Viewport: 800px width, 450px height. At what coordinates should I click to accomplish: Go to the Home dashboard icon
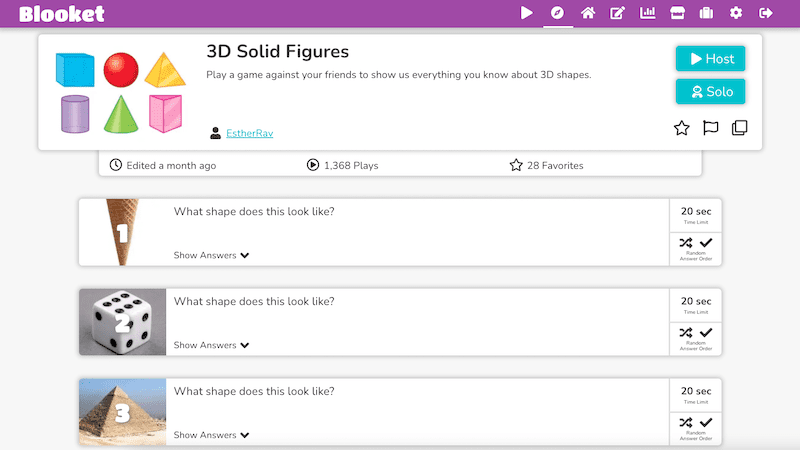pyautogui.click(x=588, y=13)
